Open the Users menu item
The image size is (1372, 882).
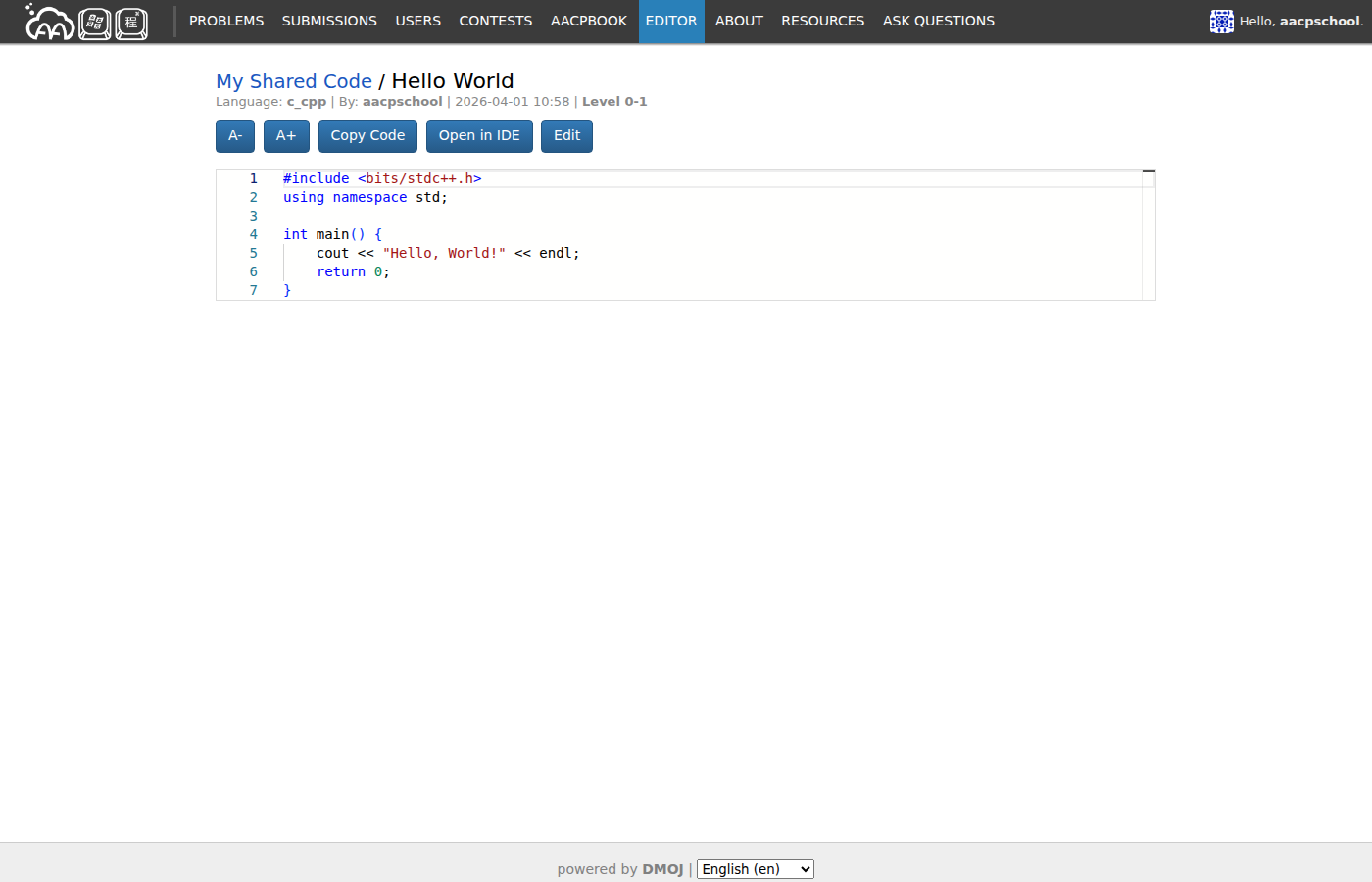pos(417,22)
